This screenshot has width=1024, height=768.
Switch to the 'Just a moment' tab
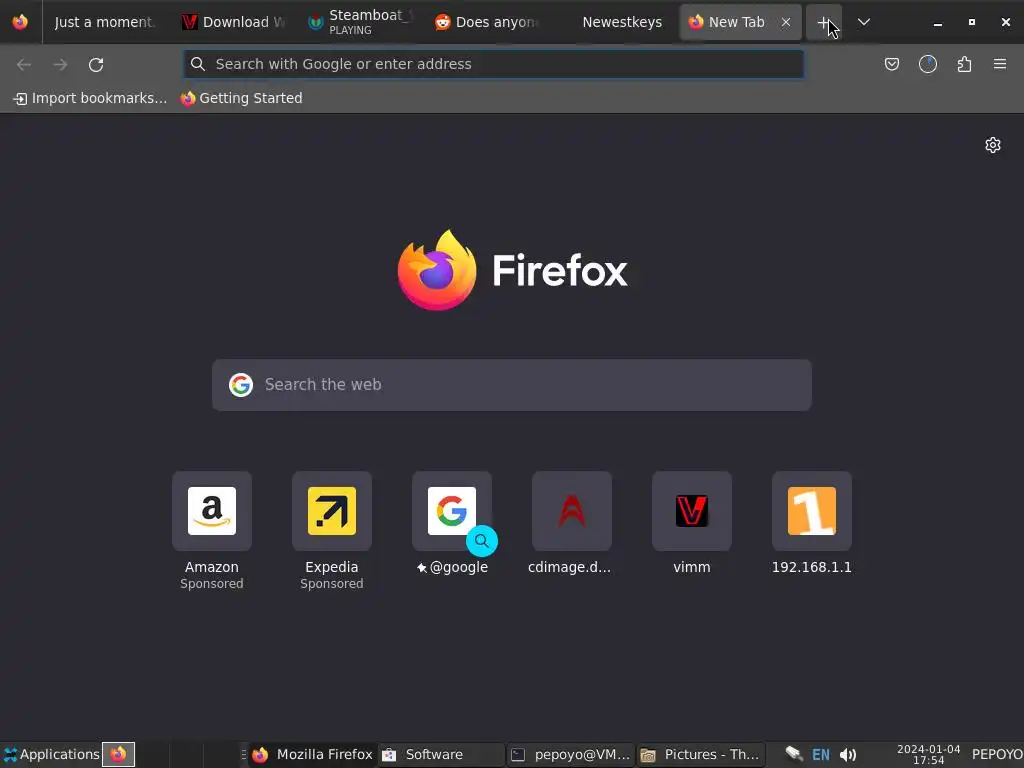[104, 22]
